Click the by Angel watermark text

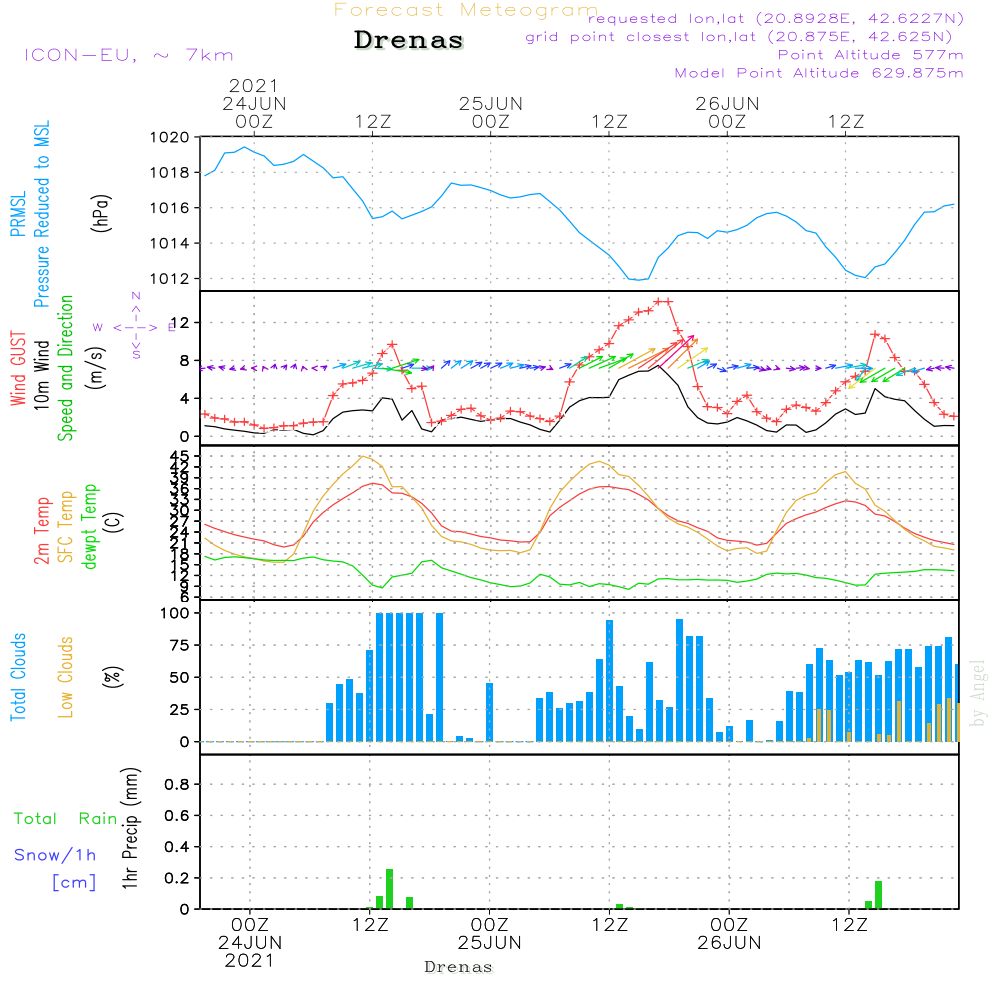click(x=977, y=693)
